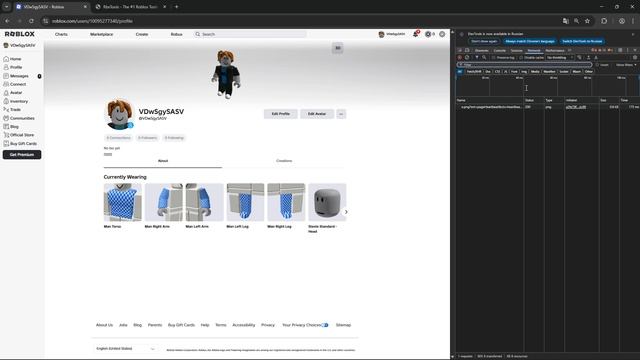Open Profile in the left sidebar
The width and height of the screenshot is (640, 360).
(13, 67)
